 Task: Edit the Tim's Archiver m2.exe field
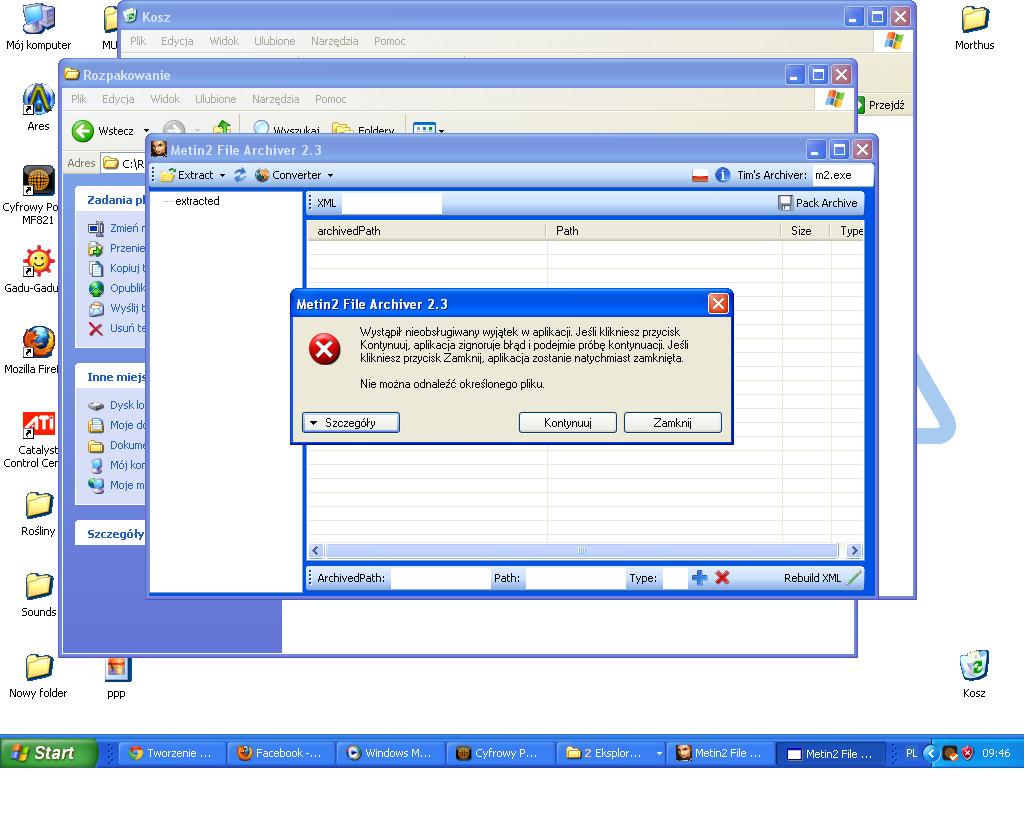(842, 175)
